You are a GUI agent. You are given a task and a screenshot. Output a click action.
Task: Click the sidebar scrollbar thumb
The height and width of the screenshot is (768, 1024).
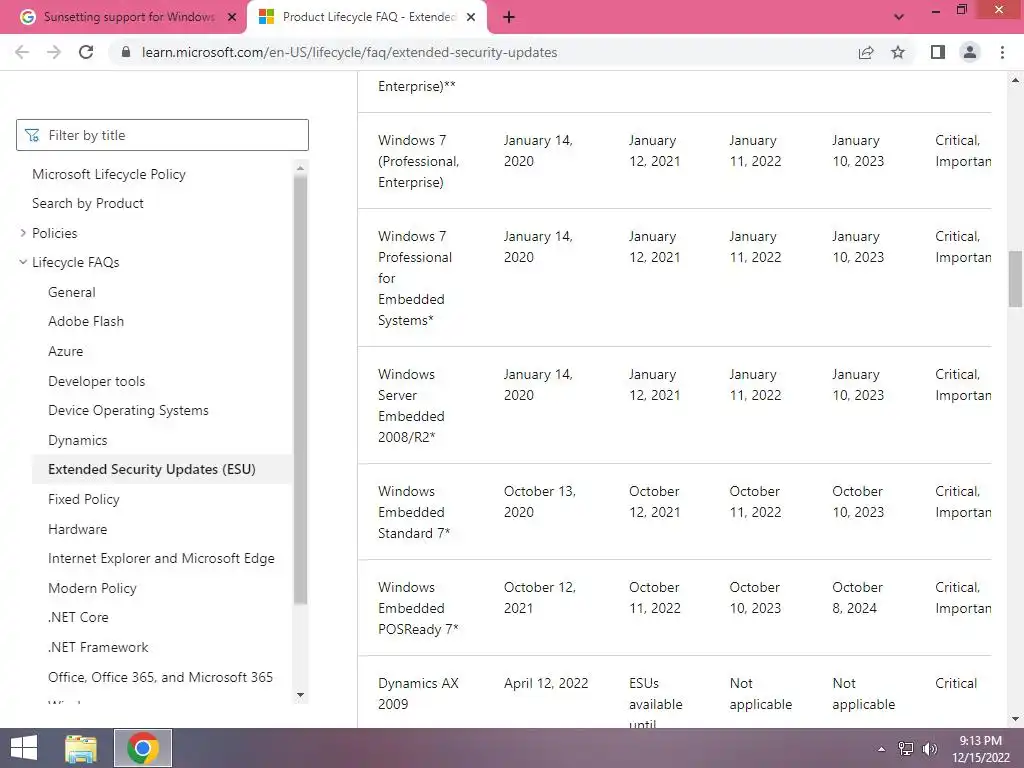click(300, 391)
